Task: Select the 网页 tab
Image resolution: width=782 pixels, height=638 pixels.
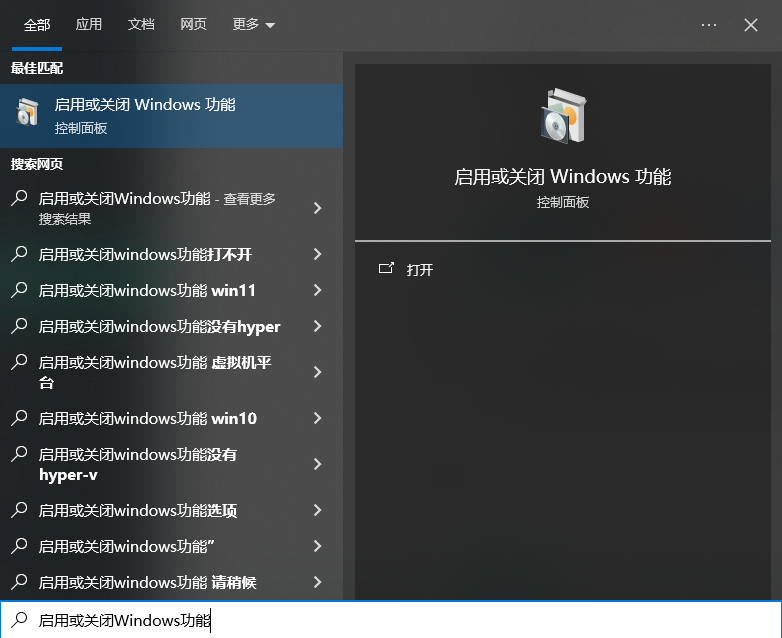Action: coord(194,25)
